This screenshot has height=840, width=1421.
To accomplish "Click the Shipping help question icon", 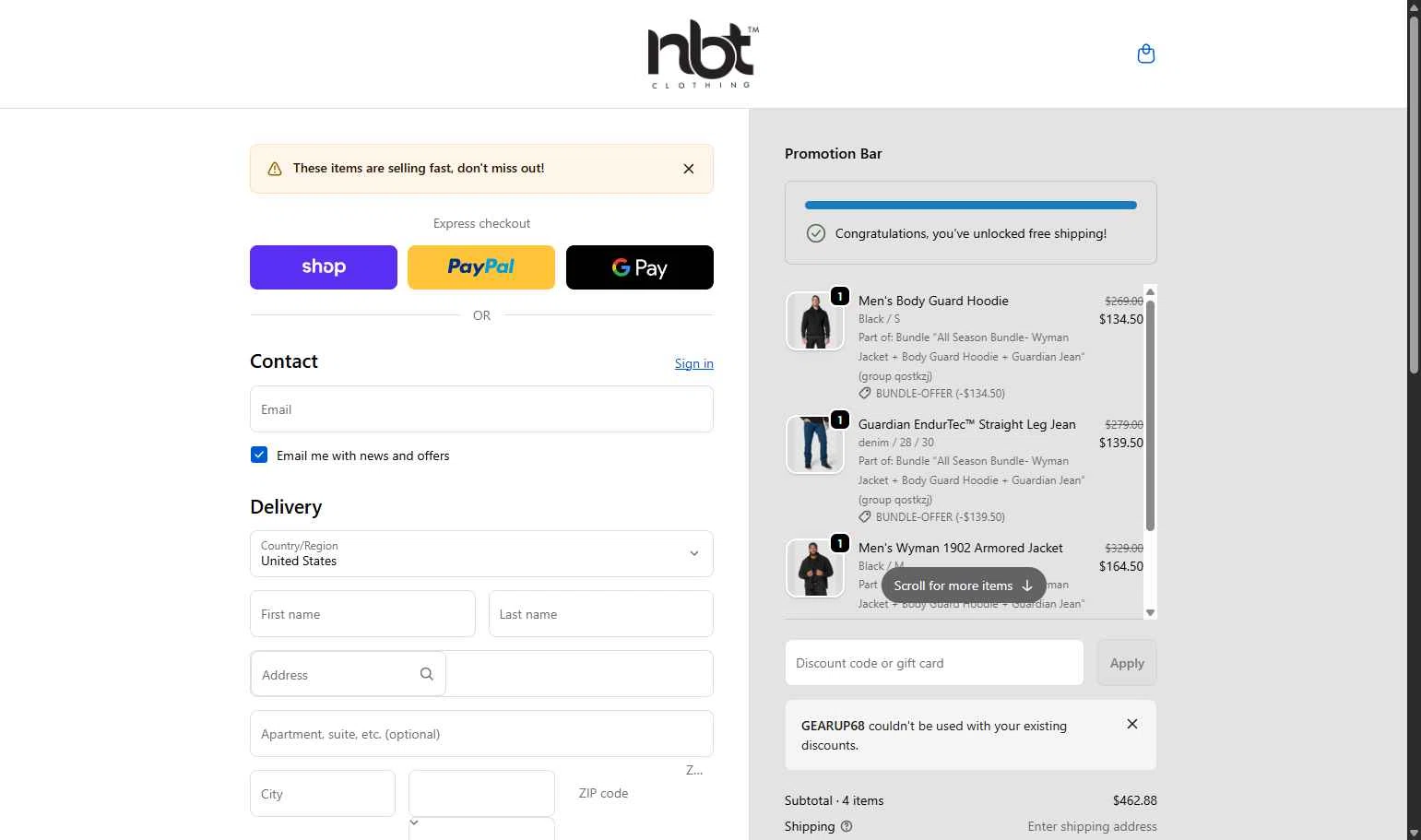I will [x=847, y=826].
